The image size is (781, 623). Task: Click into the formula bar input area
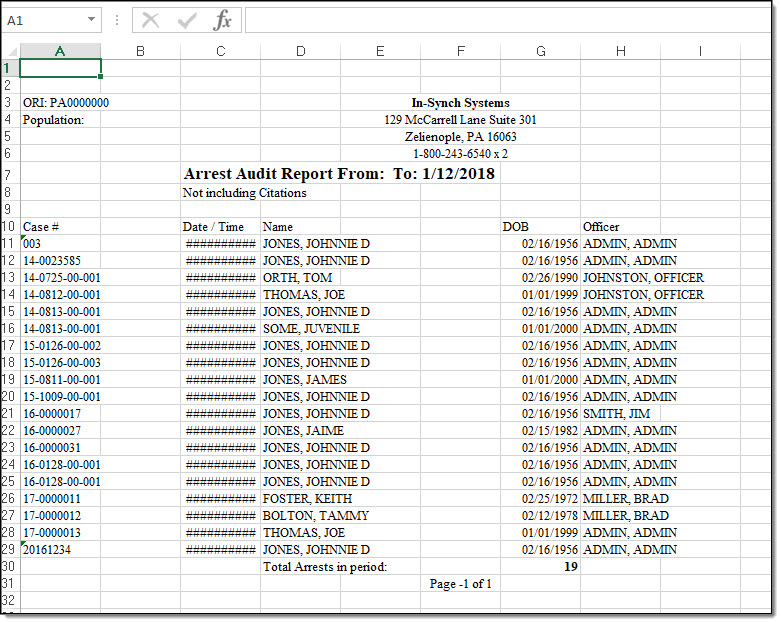500,20
